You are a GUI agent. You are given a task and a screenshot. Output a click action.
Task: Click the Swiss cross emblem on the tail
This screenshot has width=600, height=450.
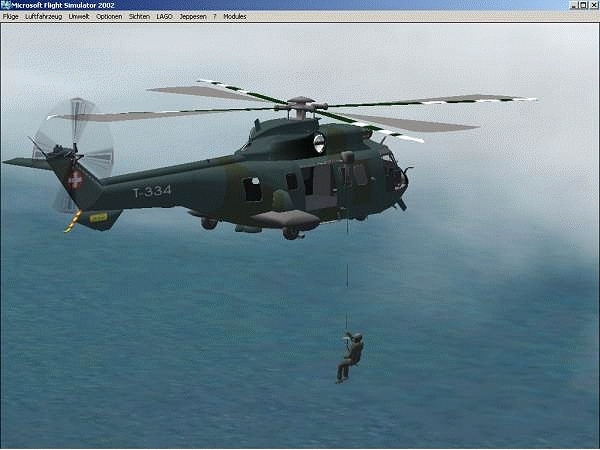tap(75, 180)
